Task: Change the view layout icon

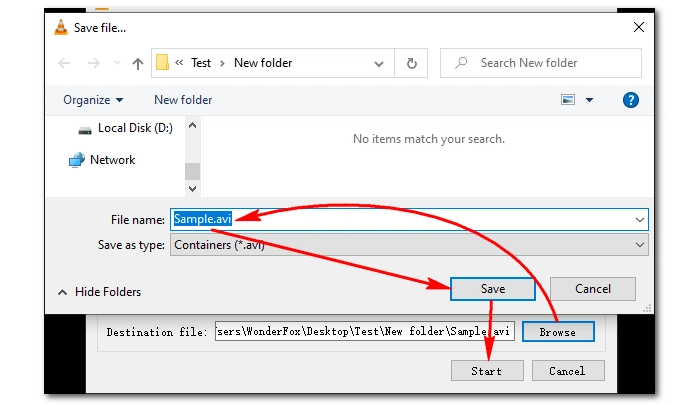Action: tap(568, 100)
